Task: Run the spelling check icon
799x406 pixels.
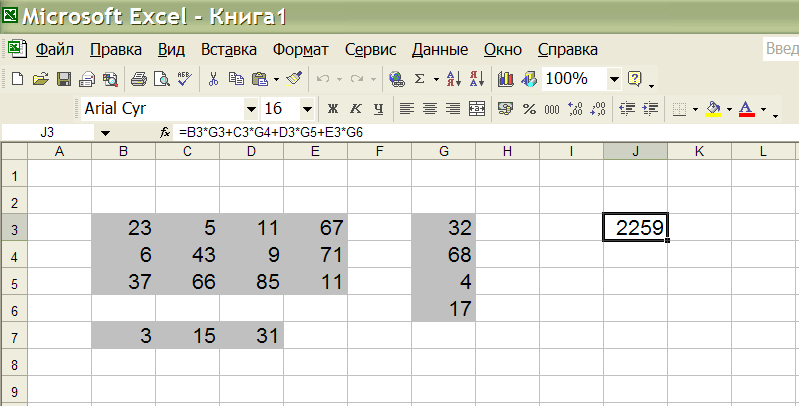Action: coord(184,78)
